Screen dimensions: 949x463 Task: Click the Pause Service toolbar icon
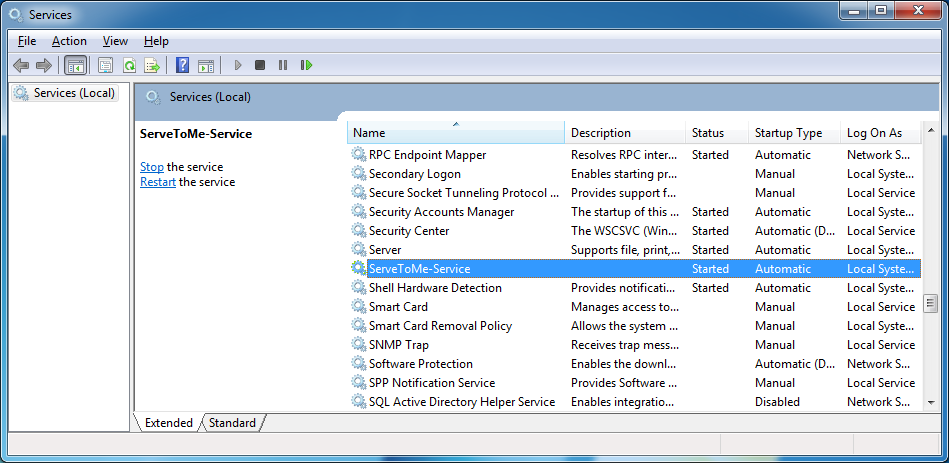coord(283,65)
